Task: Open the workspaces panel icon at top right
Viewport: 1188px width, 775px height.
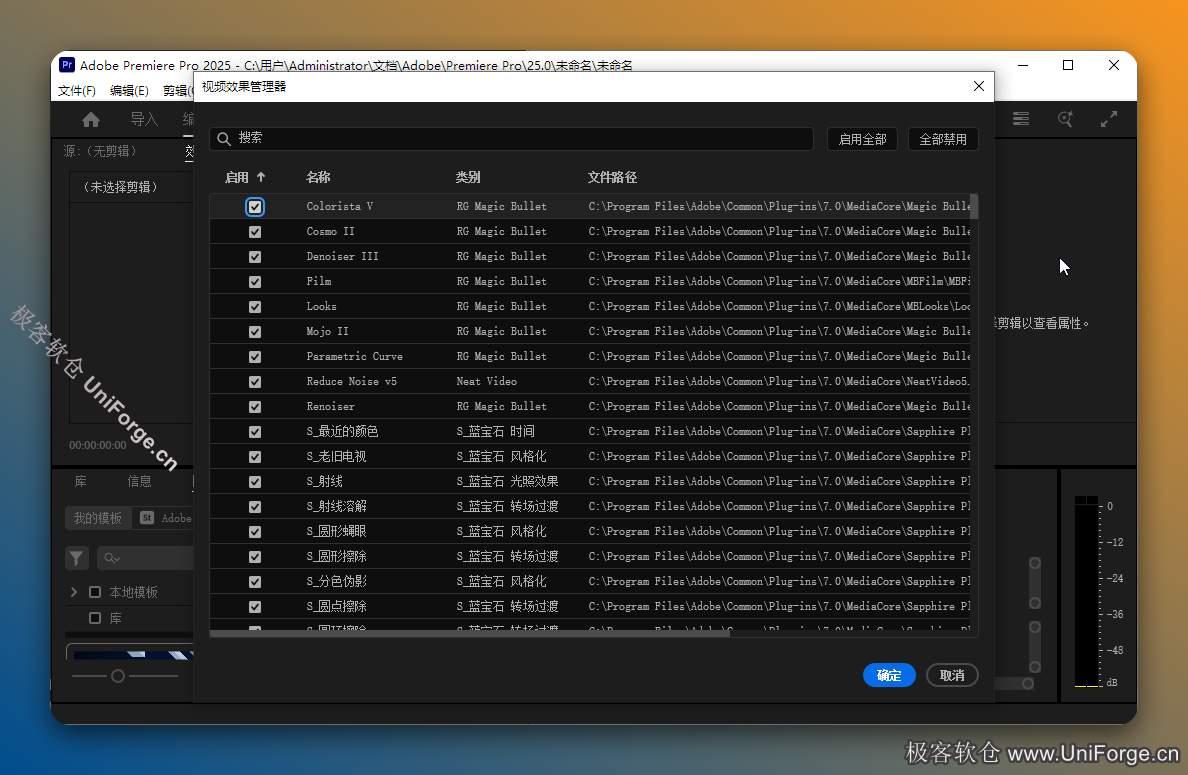Action: coord(1021,119)
